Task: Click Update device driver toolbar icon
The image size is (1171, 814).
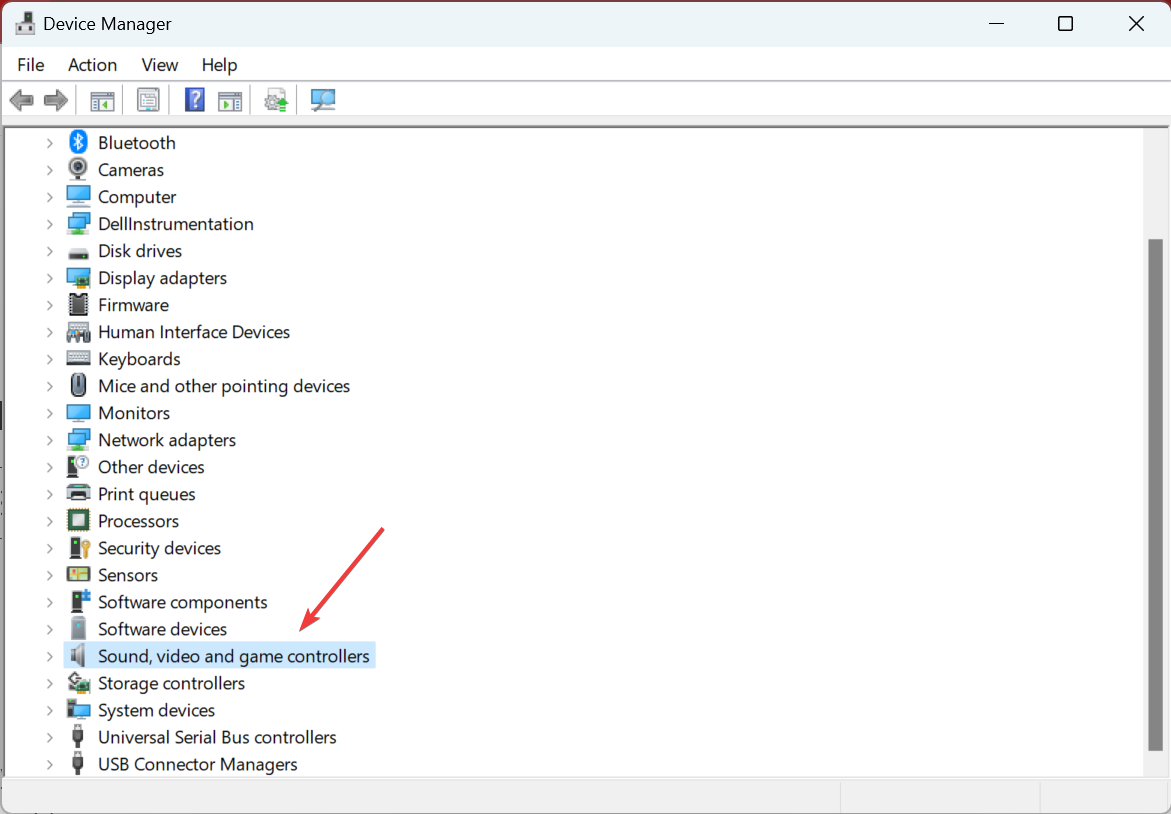Action: pos(276,100)
